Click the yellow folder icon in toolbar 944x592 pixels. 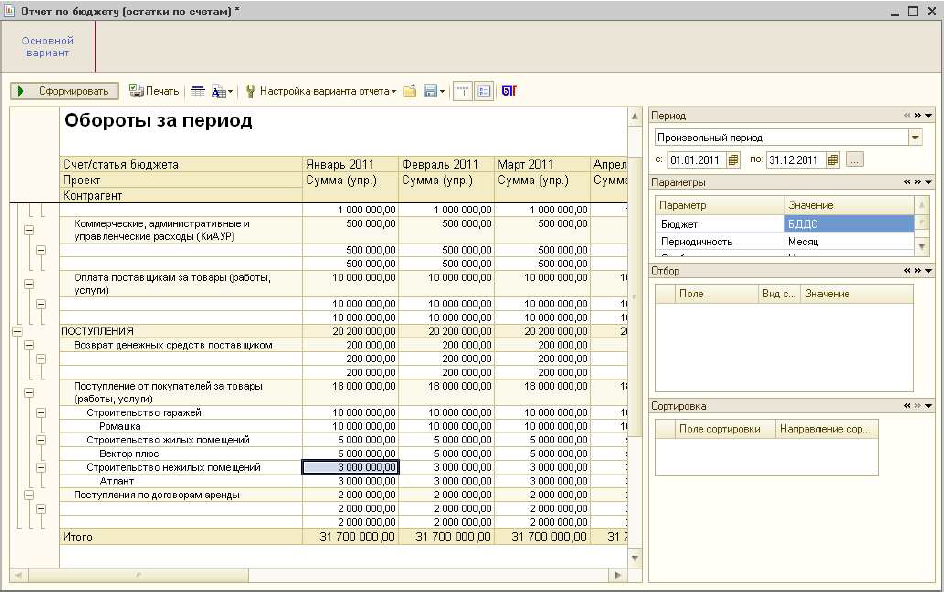[x=409, y=91]
